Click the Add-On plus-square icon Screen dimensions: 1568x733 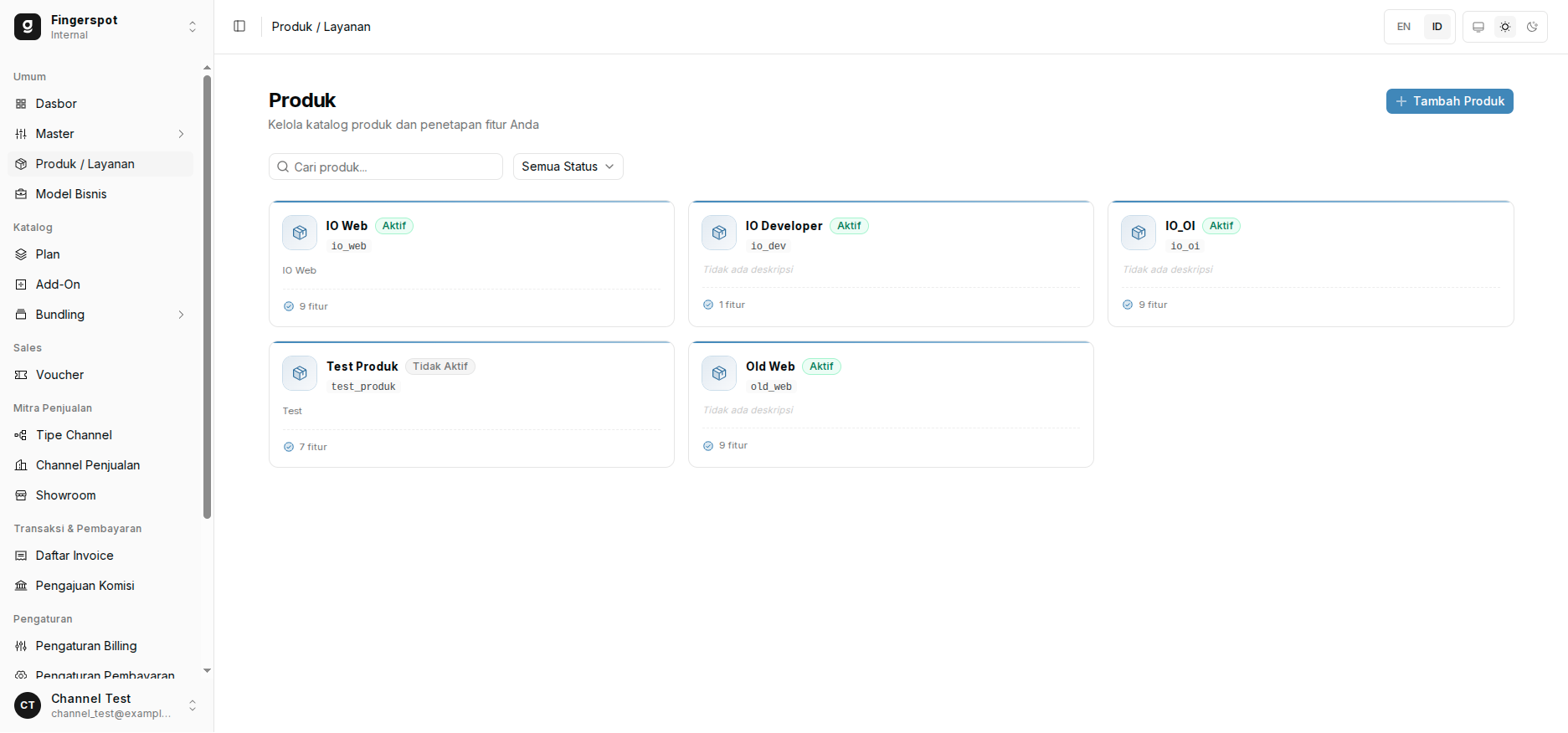[x=21, y=284]
